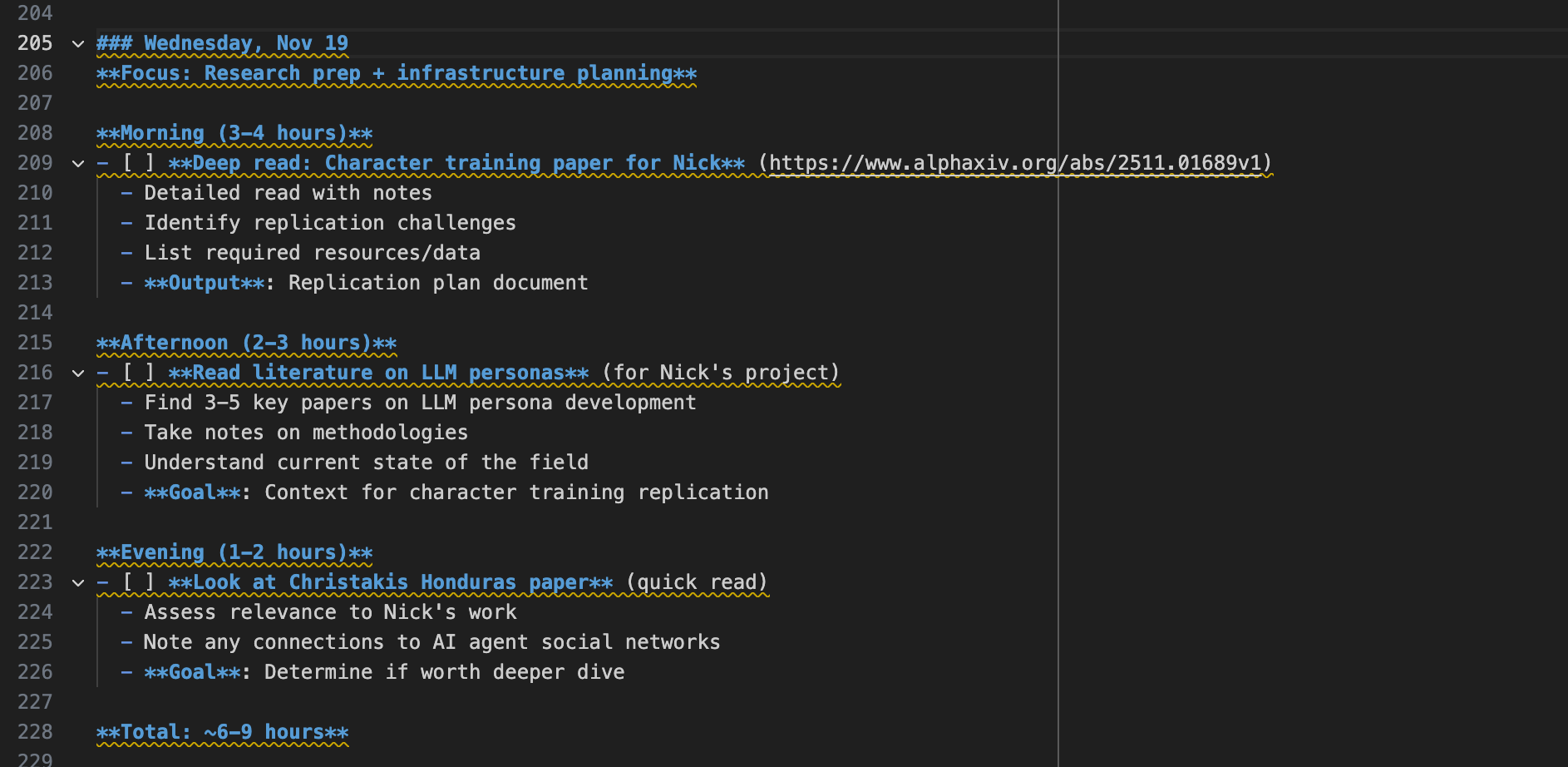The width and height of the screenshot is (1568, 767).
Task: Click the Determine if worth deeper dive text
Action: coord(444,672)
